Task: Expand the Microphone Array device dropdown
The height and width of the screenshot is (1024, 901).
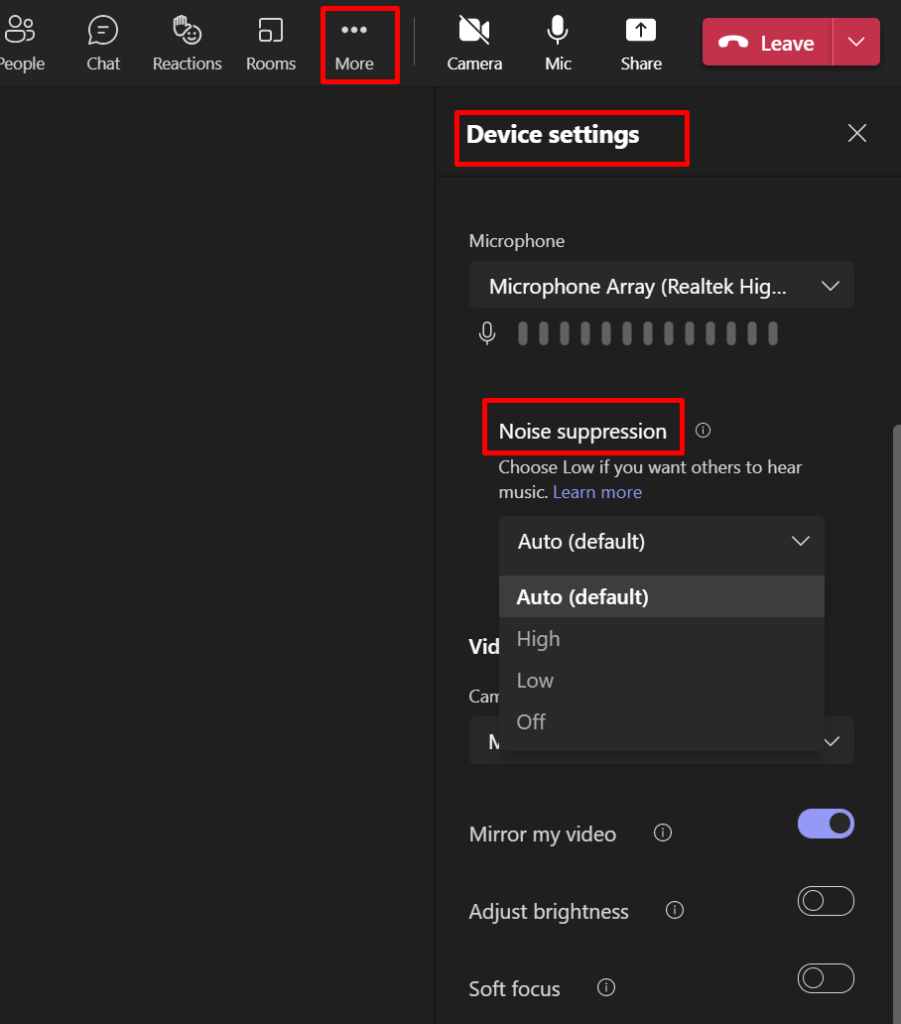Action: click(661, 285)
